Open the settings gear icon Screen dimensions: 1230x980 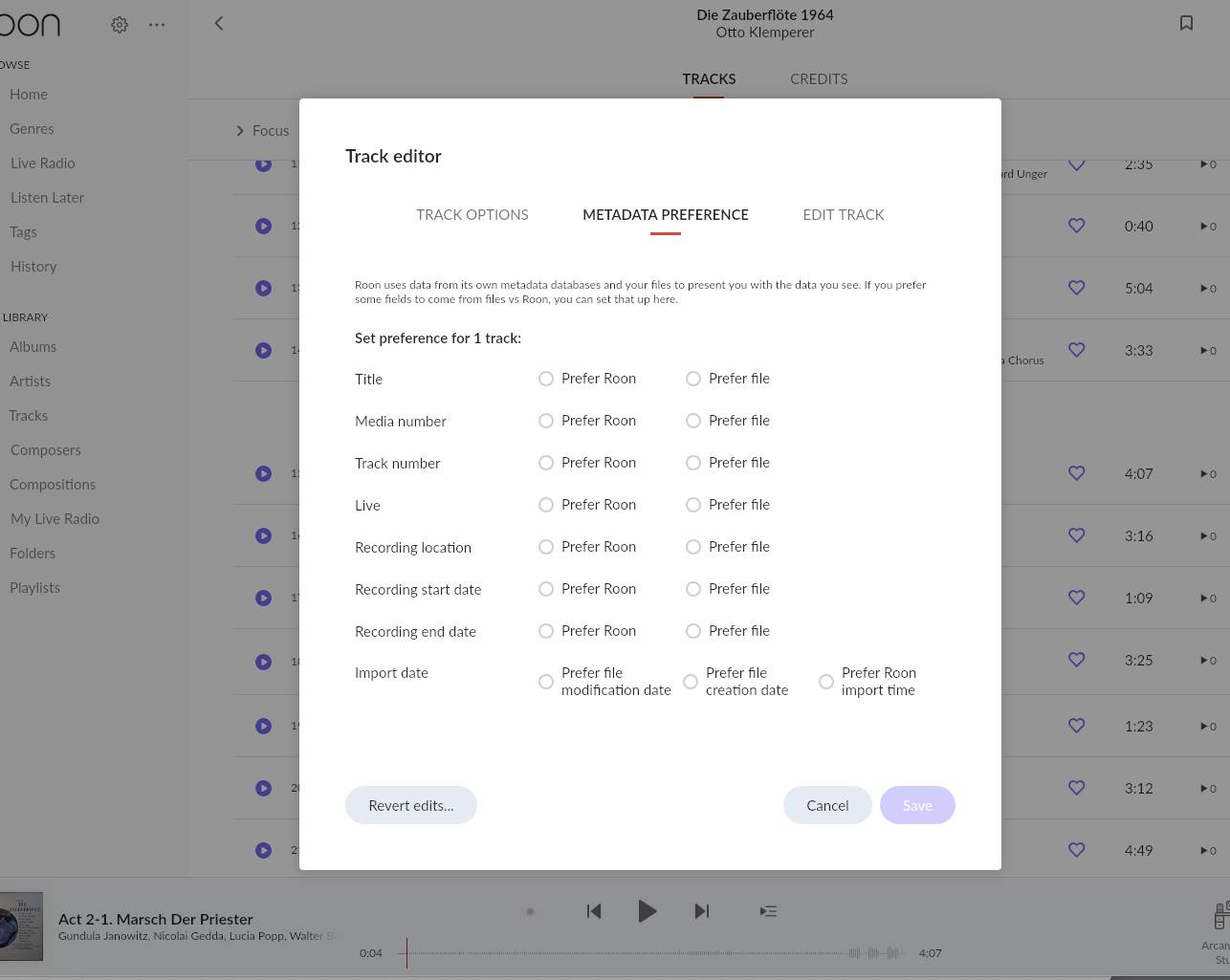click(x=120, y=25)
